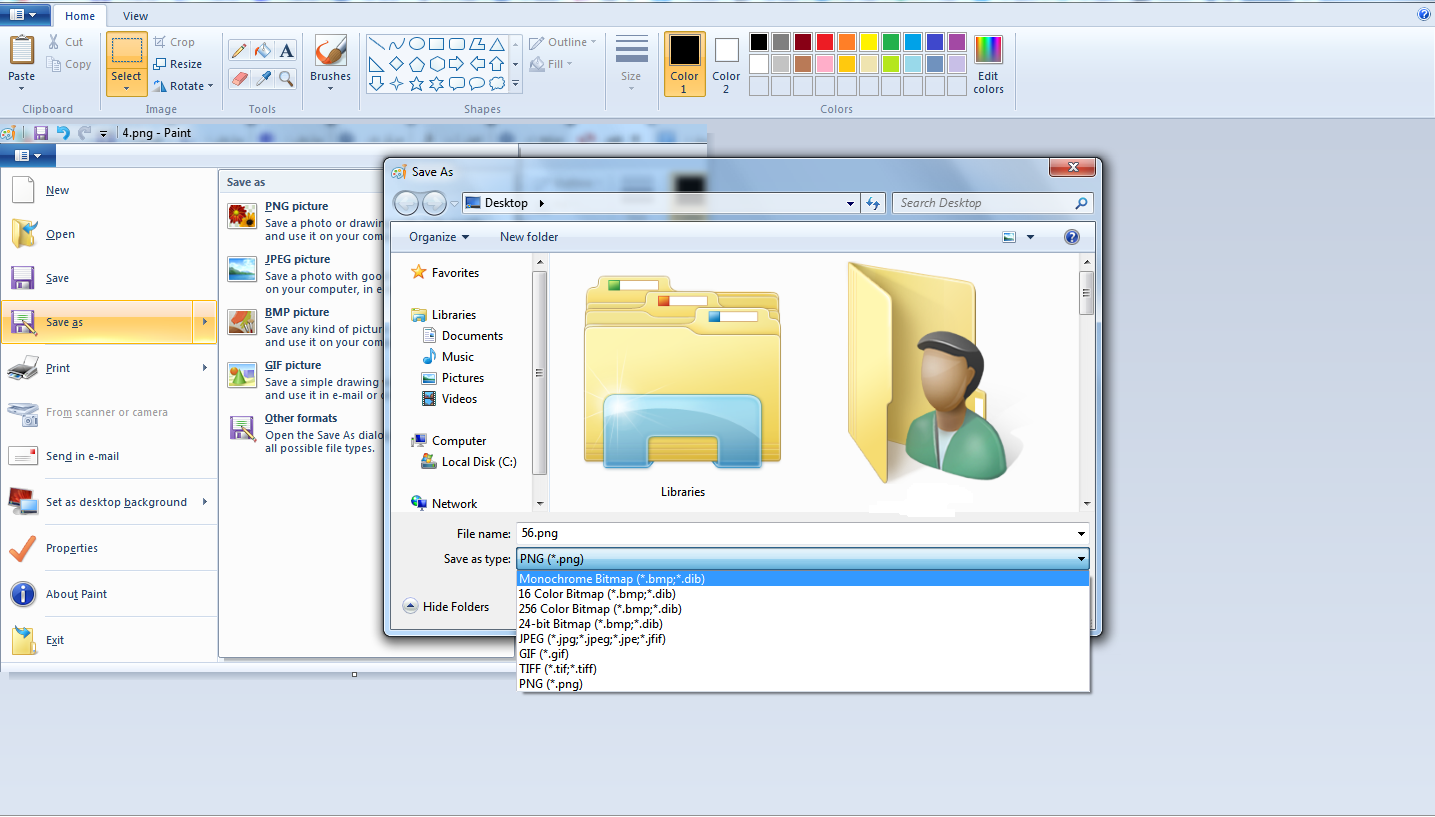Select the Color picker eyedropper tool
Screen dimensions: 1435x817
(x=263, y=78)
